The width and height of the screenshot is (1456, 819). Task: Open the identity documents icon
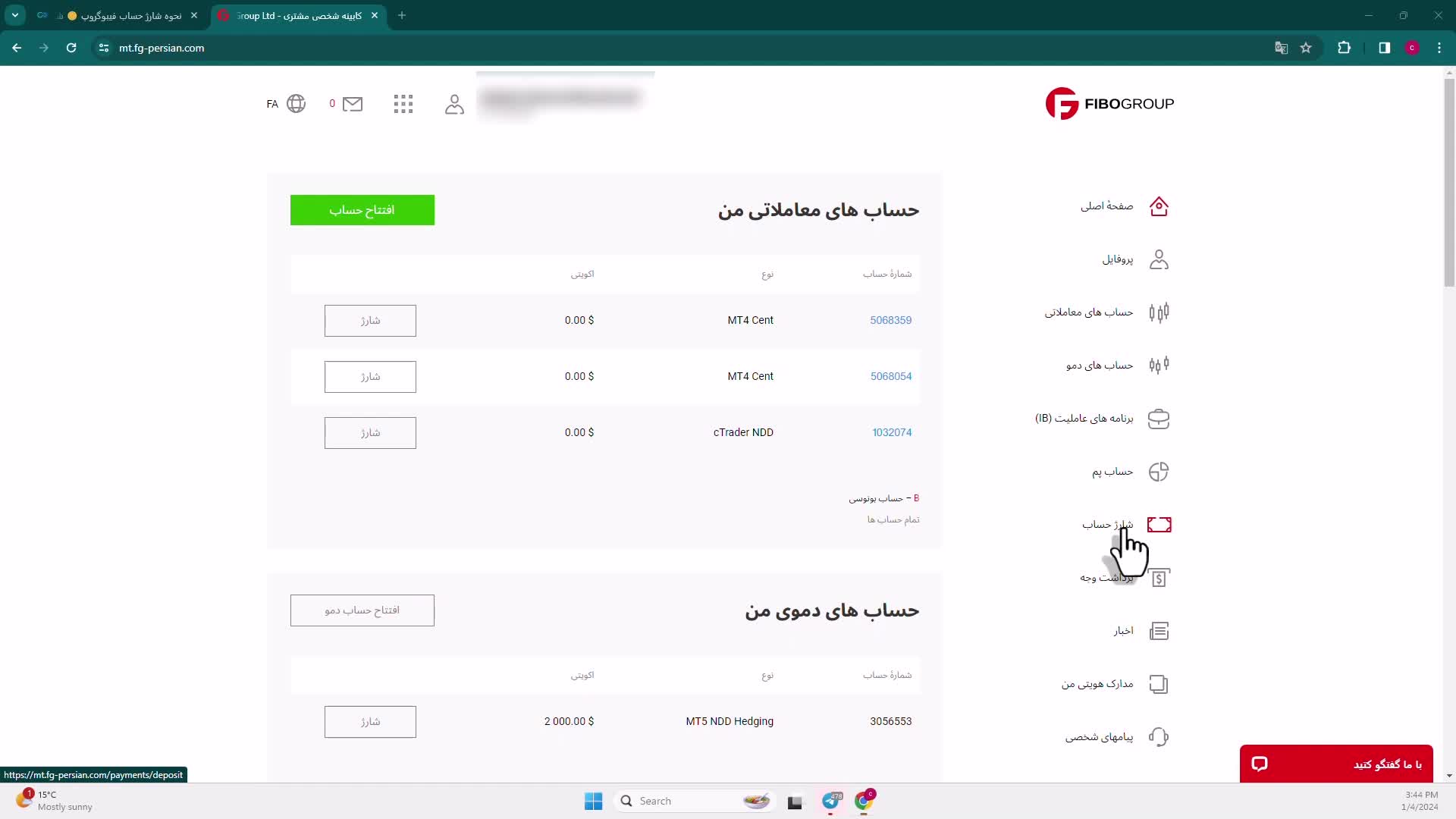click(x=1158, y=684)
